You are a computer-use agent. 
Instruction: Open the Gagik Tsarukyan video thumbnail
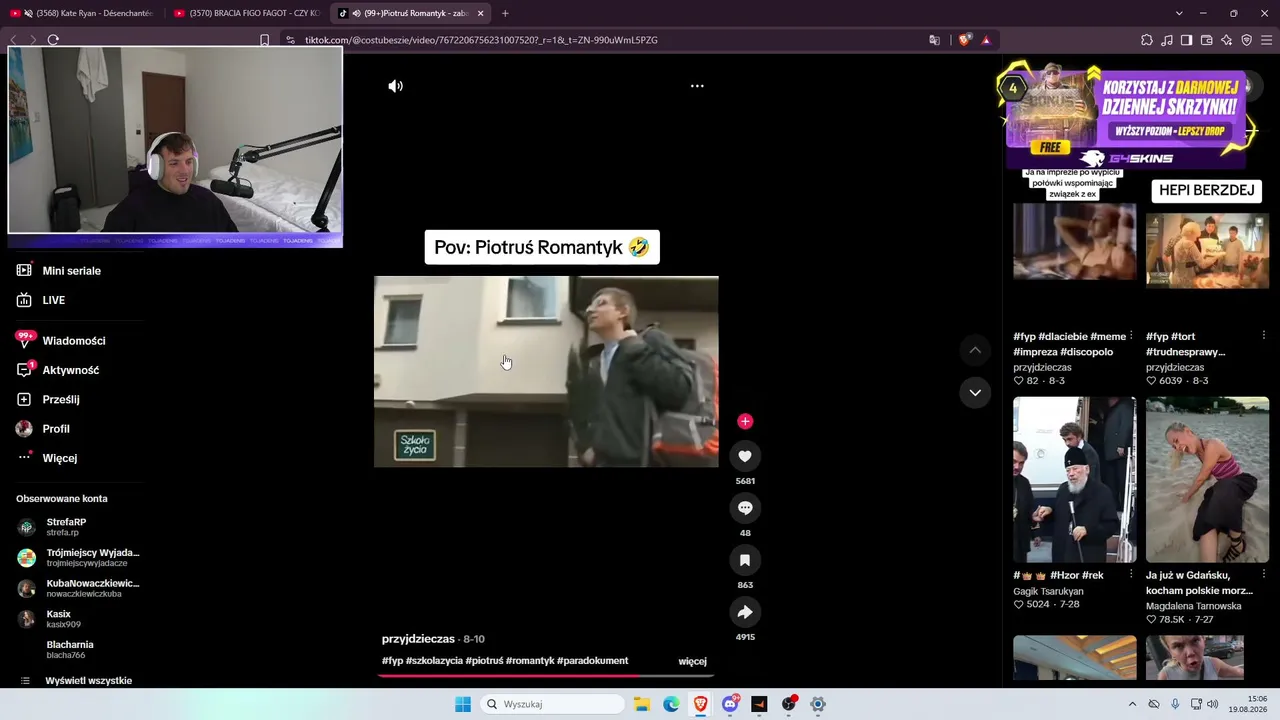click(x=1075, y=480)
